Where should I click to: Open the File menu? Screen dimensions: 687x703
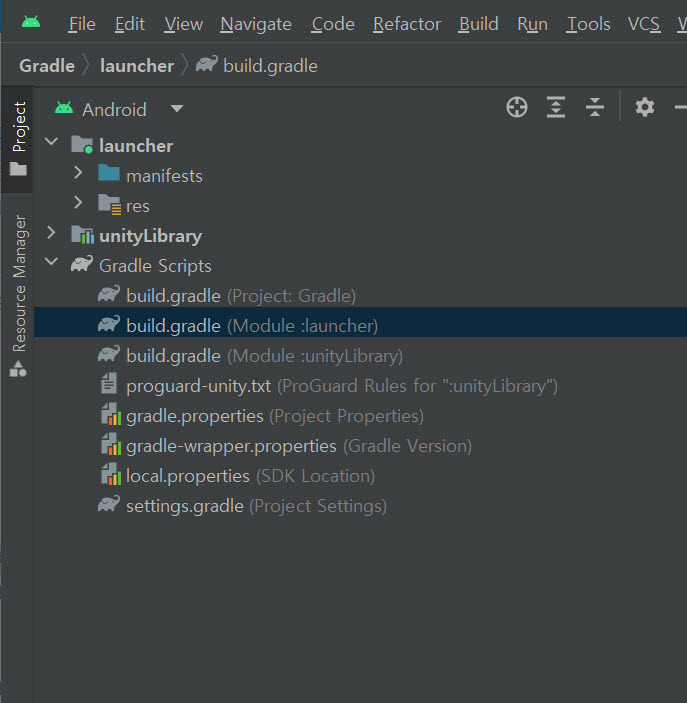pyautogui.click(x=82, y=24)
